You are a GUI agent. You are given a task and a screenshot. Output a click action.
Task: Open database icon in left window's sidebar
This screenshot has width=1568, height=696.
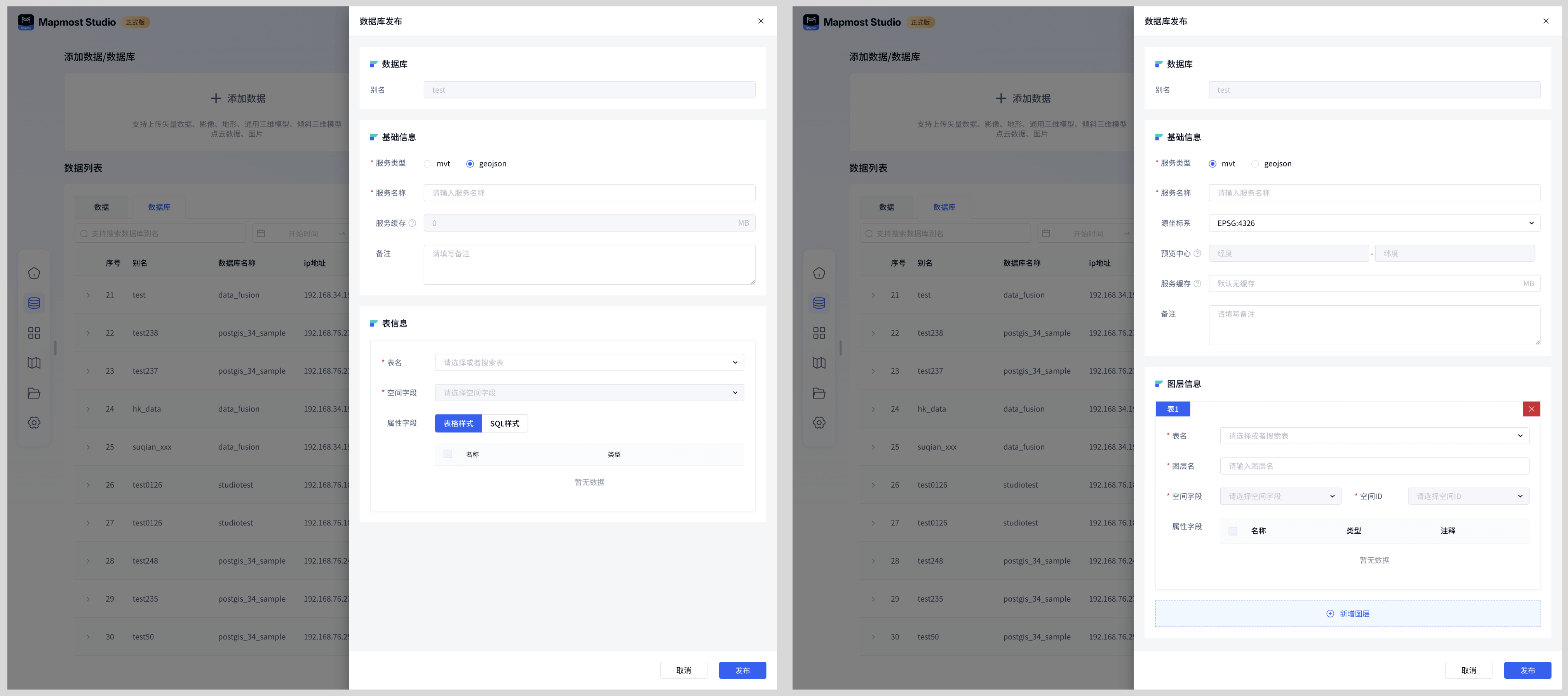34,303
